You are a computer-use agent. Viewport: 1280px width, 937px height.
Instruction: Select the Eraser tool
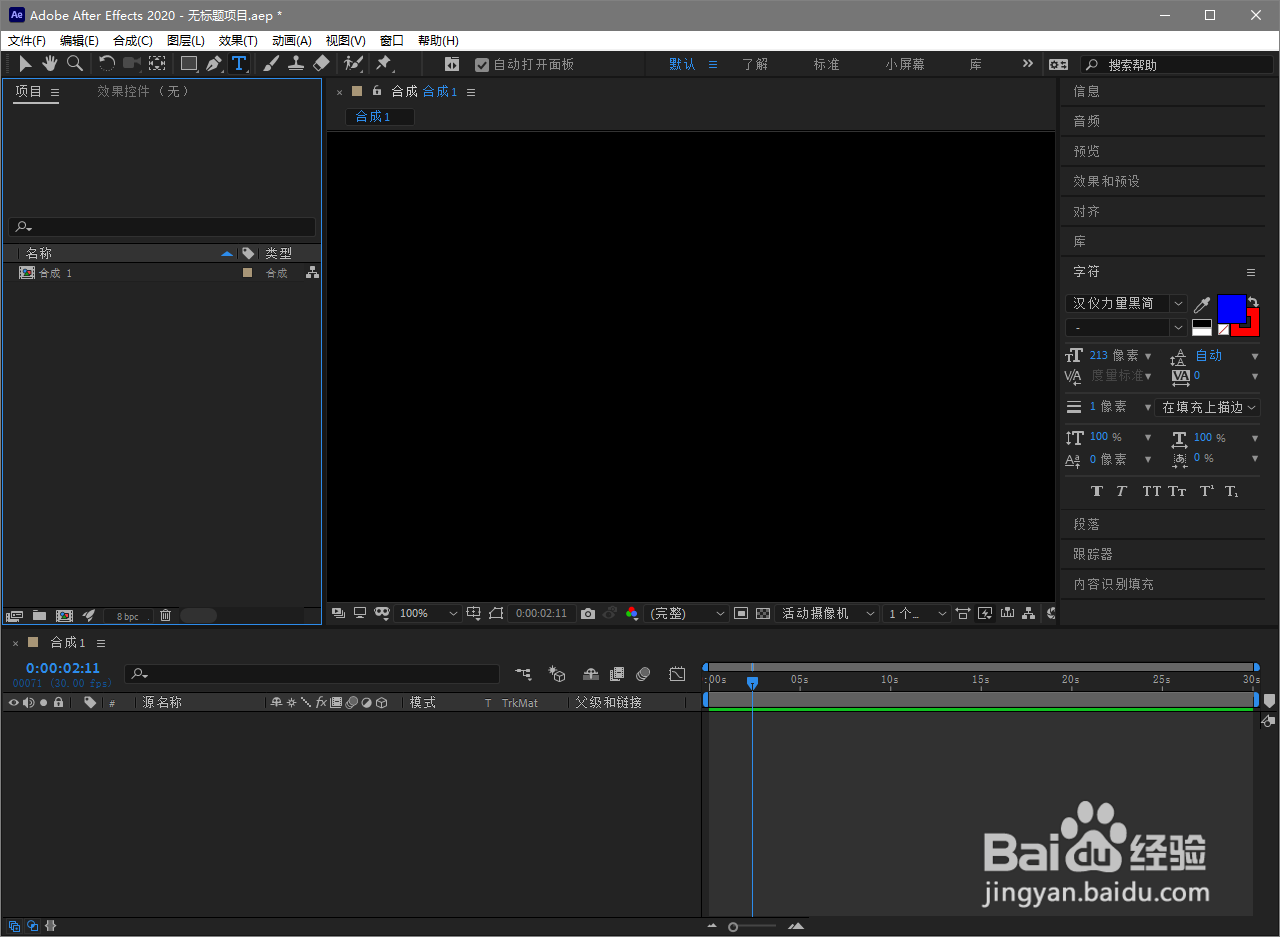pyautogui.click(x=321, y=64)
